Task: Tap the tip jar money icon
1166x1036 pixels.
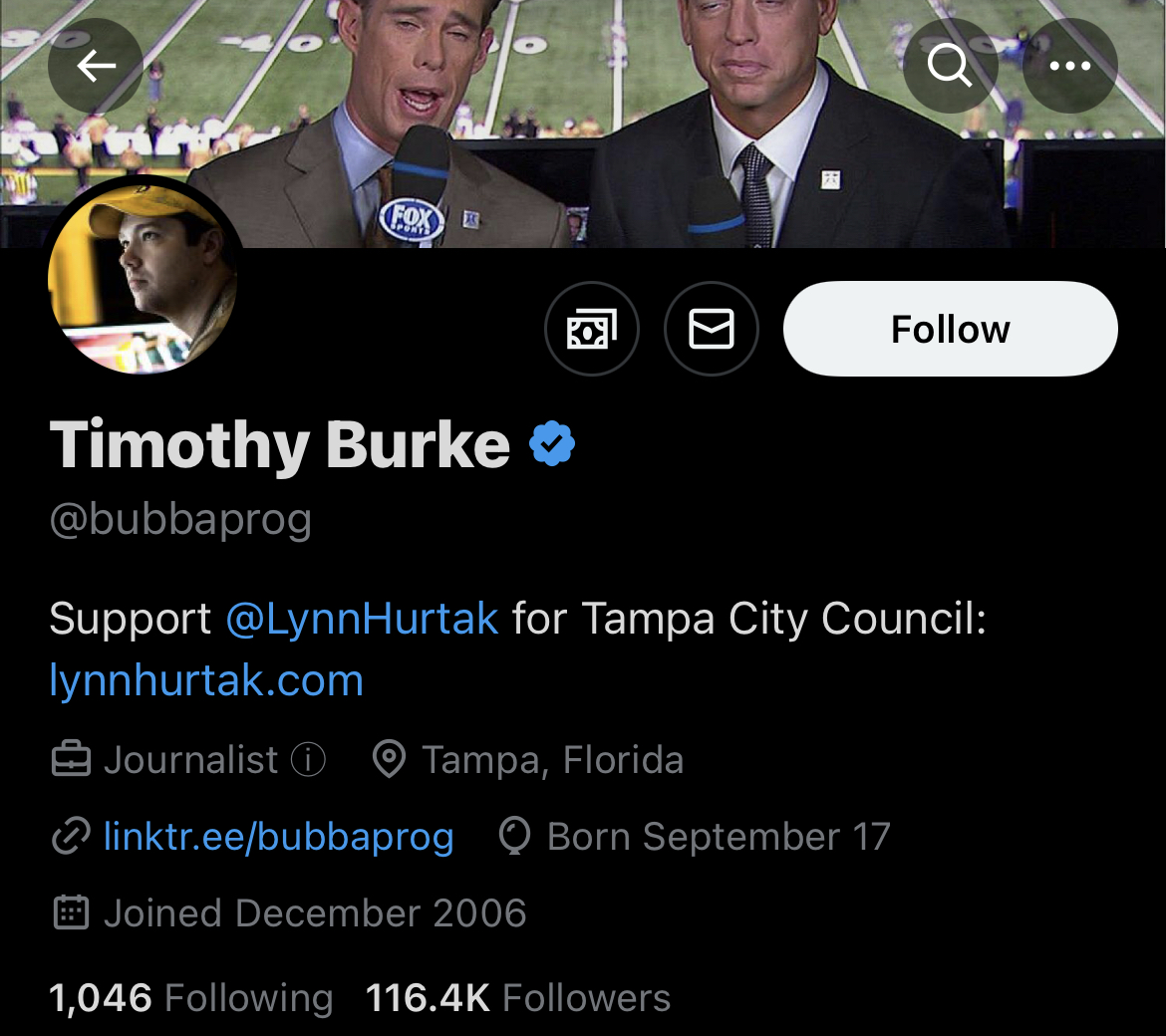Action: [592, 329]
